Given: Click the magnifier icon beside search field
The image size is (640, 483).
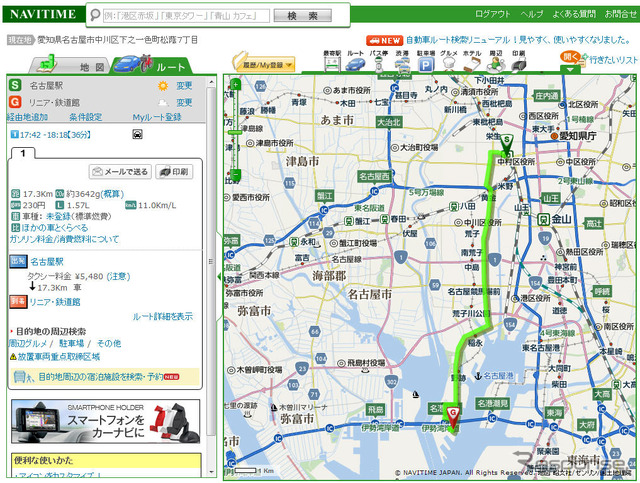Looking at the screenshot, I should [x=95, y=15].
